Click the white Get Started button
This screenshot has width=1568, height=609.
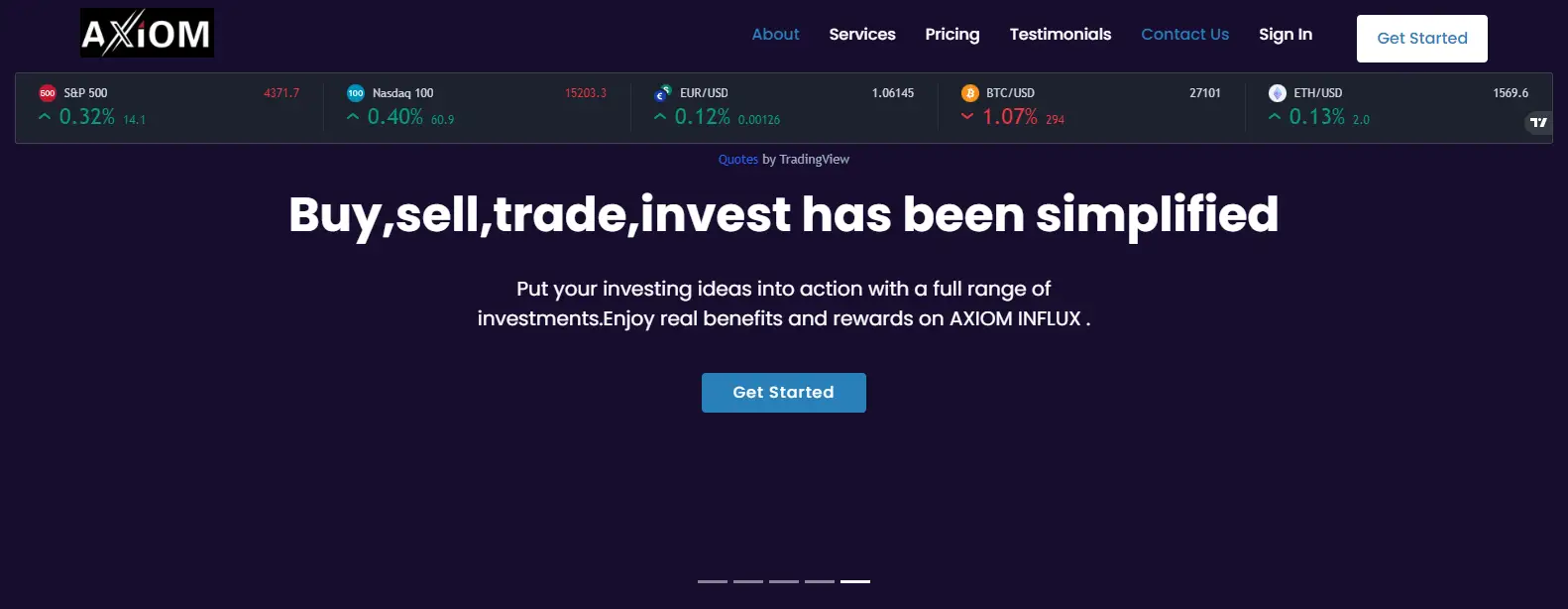1422,39
